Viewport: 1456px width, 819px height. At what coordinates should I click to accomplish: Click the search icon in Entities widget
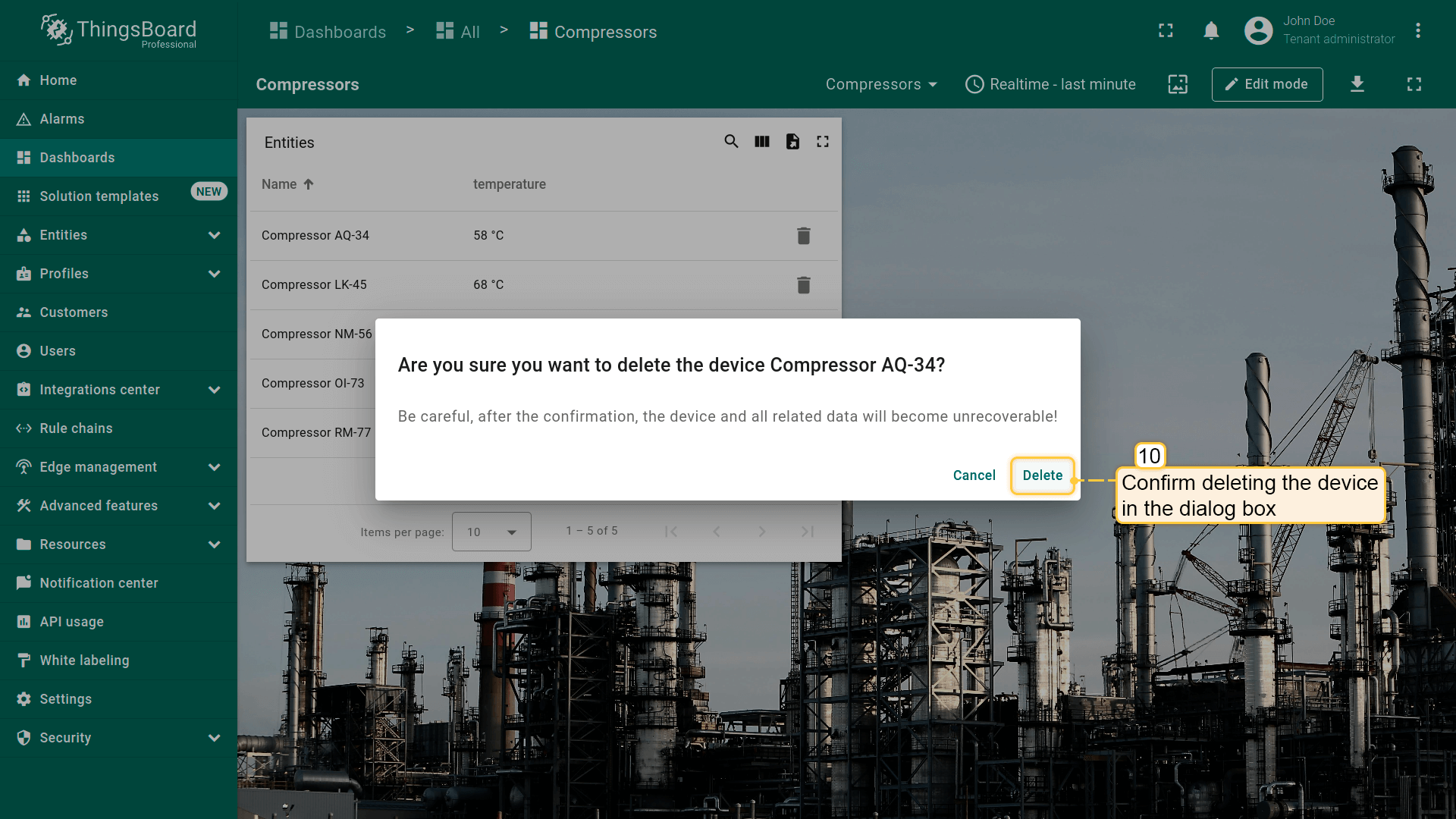click(731, 142)
